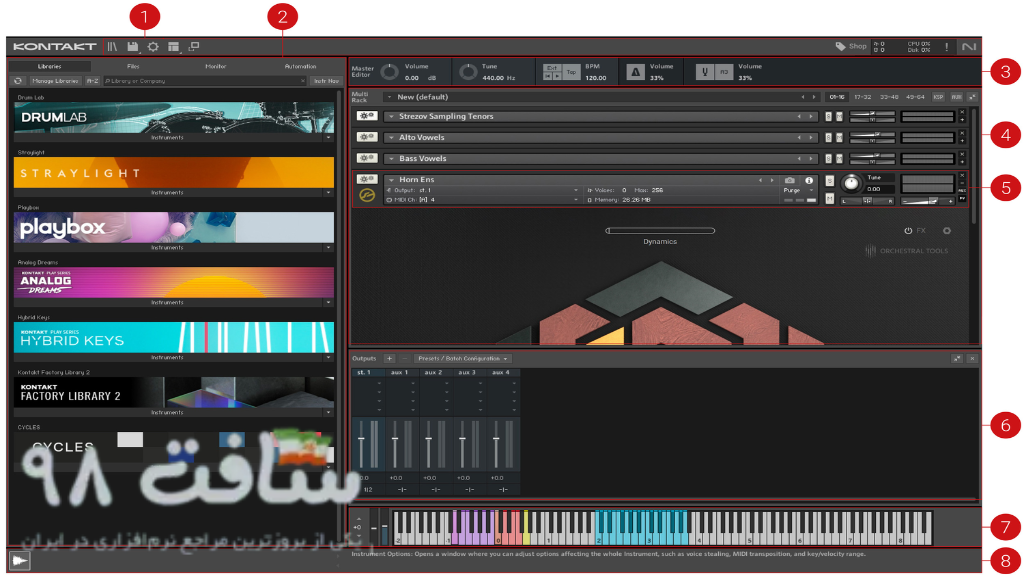Switch to the Libraries tab

coord(50,66)
